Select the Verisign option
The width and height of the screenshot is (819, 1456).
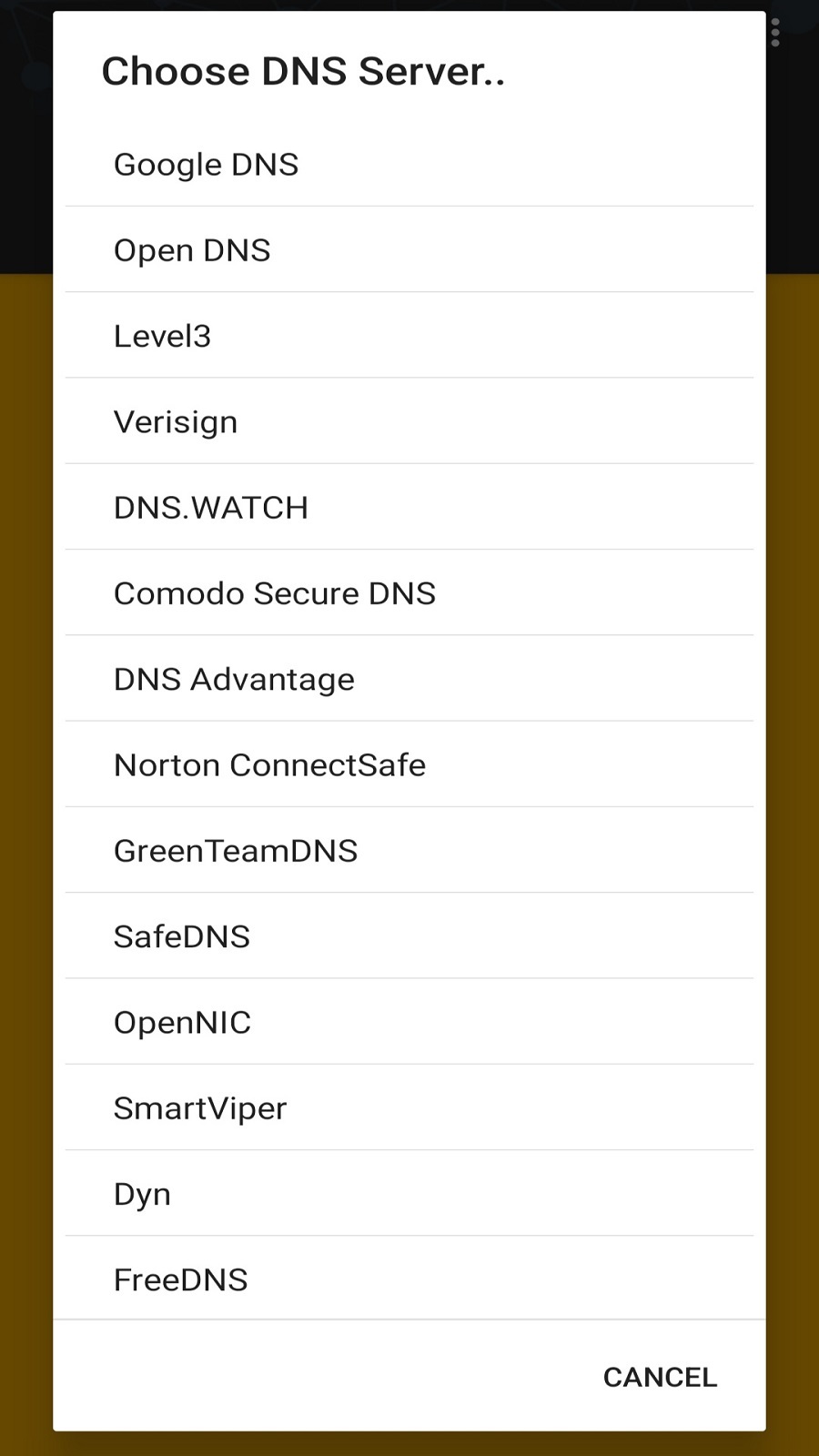click(409, 421)
